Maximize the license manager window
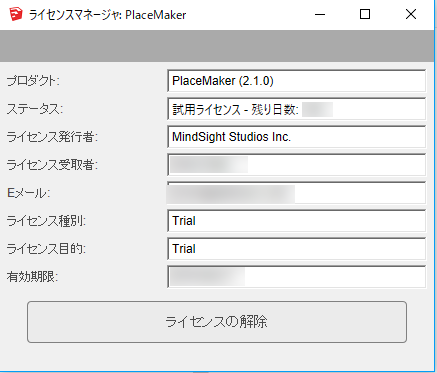The width and height of the screenshot is (437, 373). pyautogui.click(x=365, y=14)
